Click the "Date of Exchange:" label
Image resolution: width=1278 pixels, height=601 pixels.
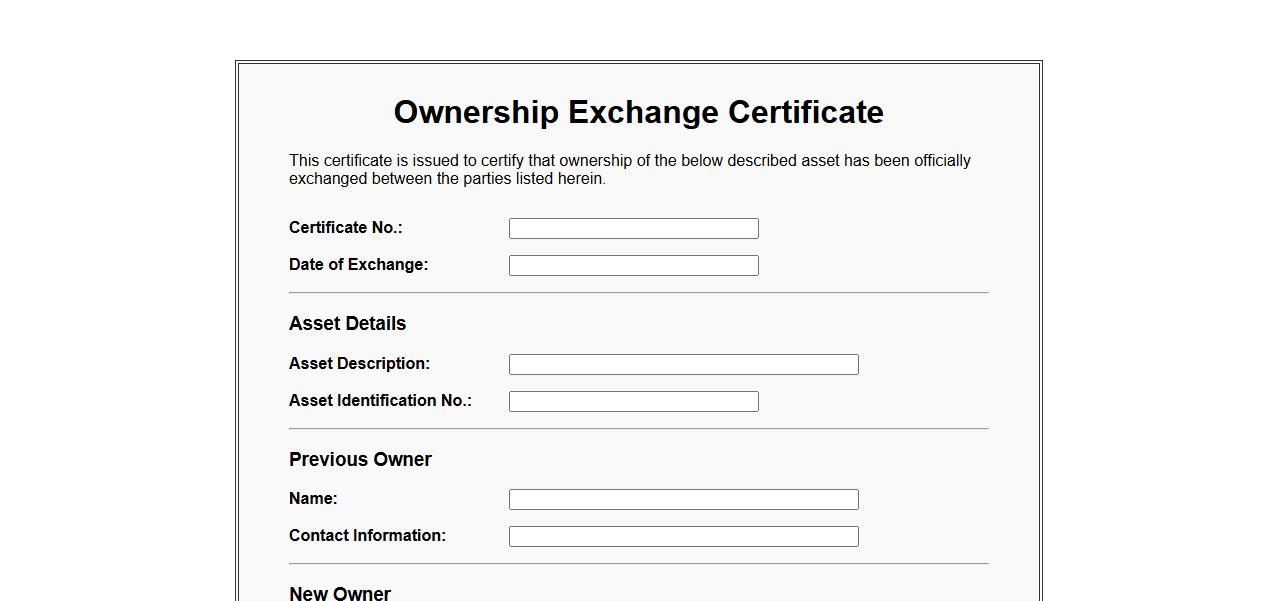[358, 265]
